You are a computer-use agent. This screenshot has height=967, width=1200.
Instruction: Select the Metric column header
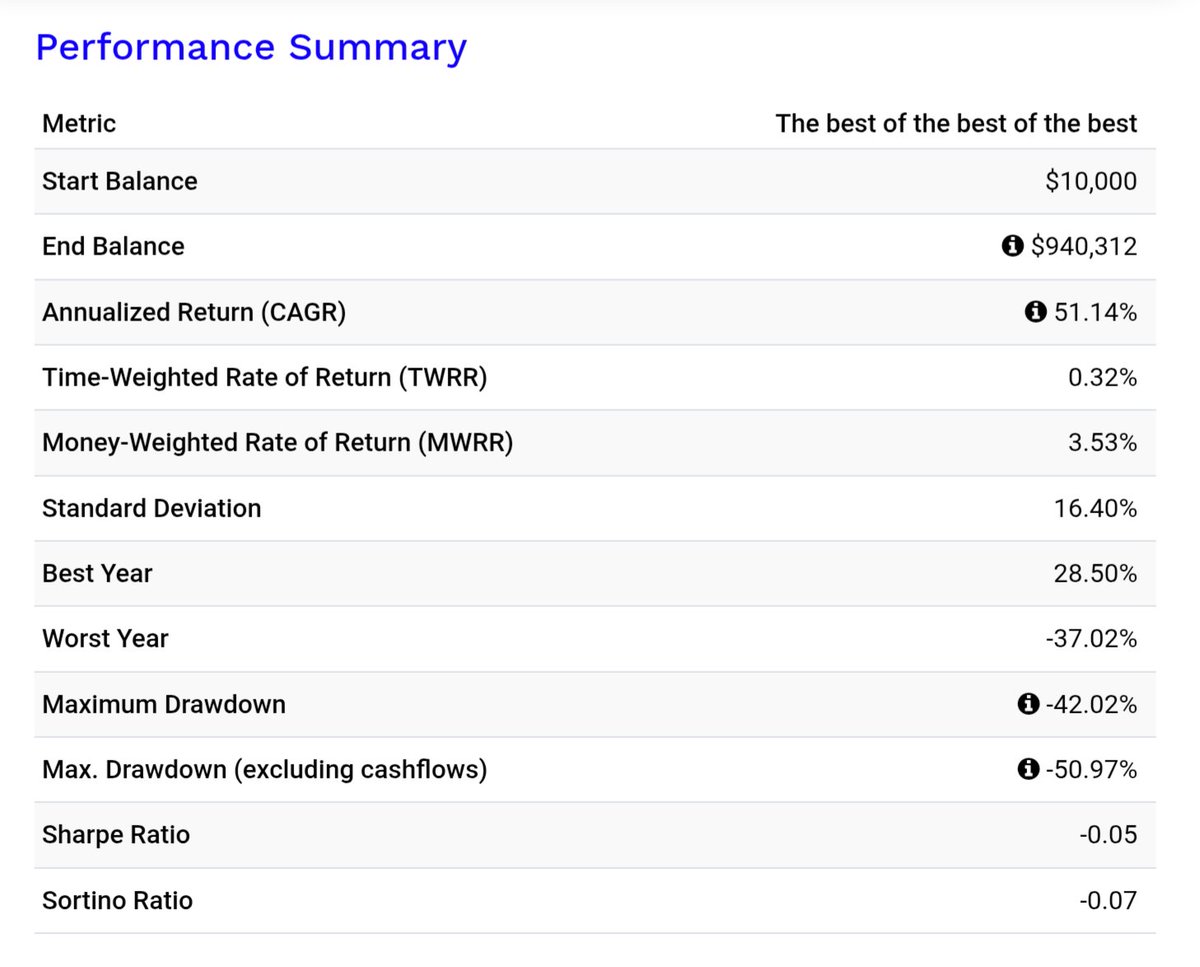[x=79, y=123]
